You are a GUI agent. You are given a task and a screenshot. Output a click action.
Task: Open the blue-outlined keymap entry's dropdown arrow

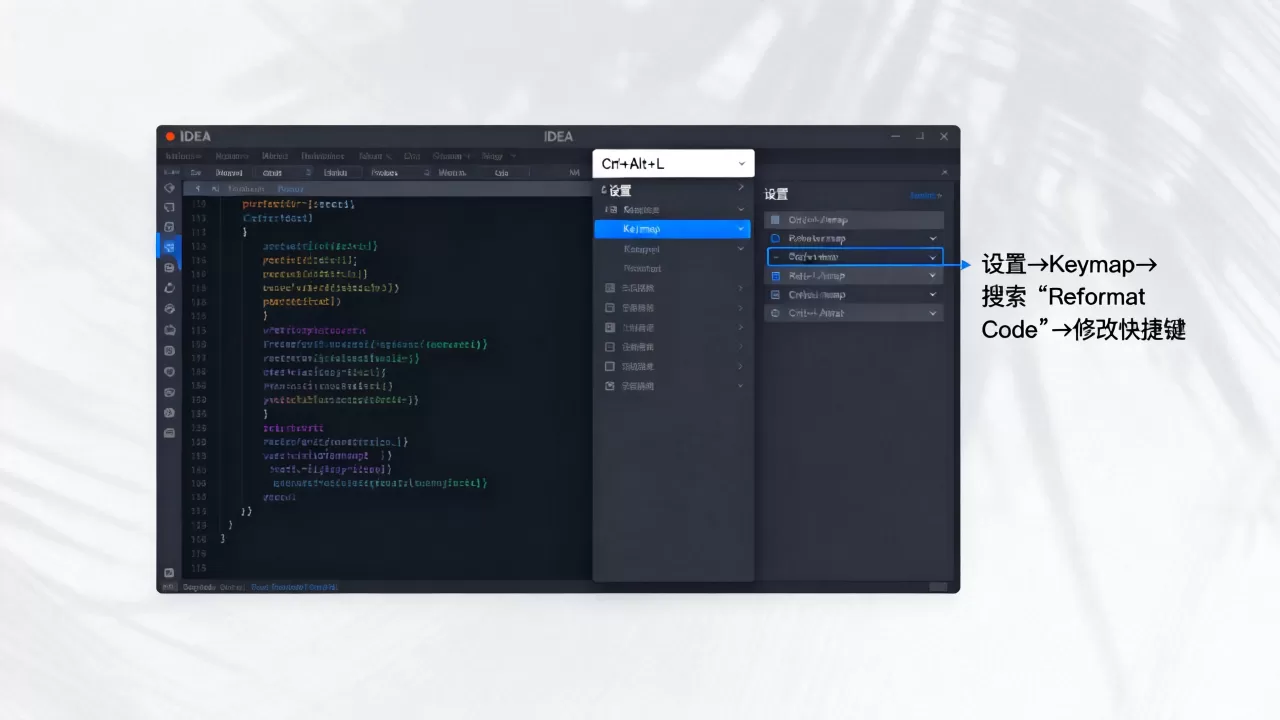tap(933, 257)
